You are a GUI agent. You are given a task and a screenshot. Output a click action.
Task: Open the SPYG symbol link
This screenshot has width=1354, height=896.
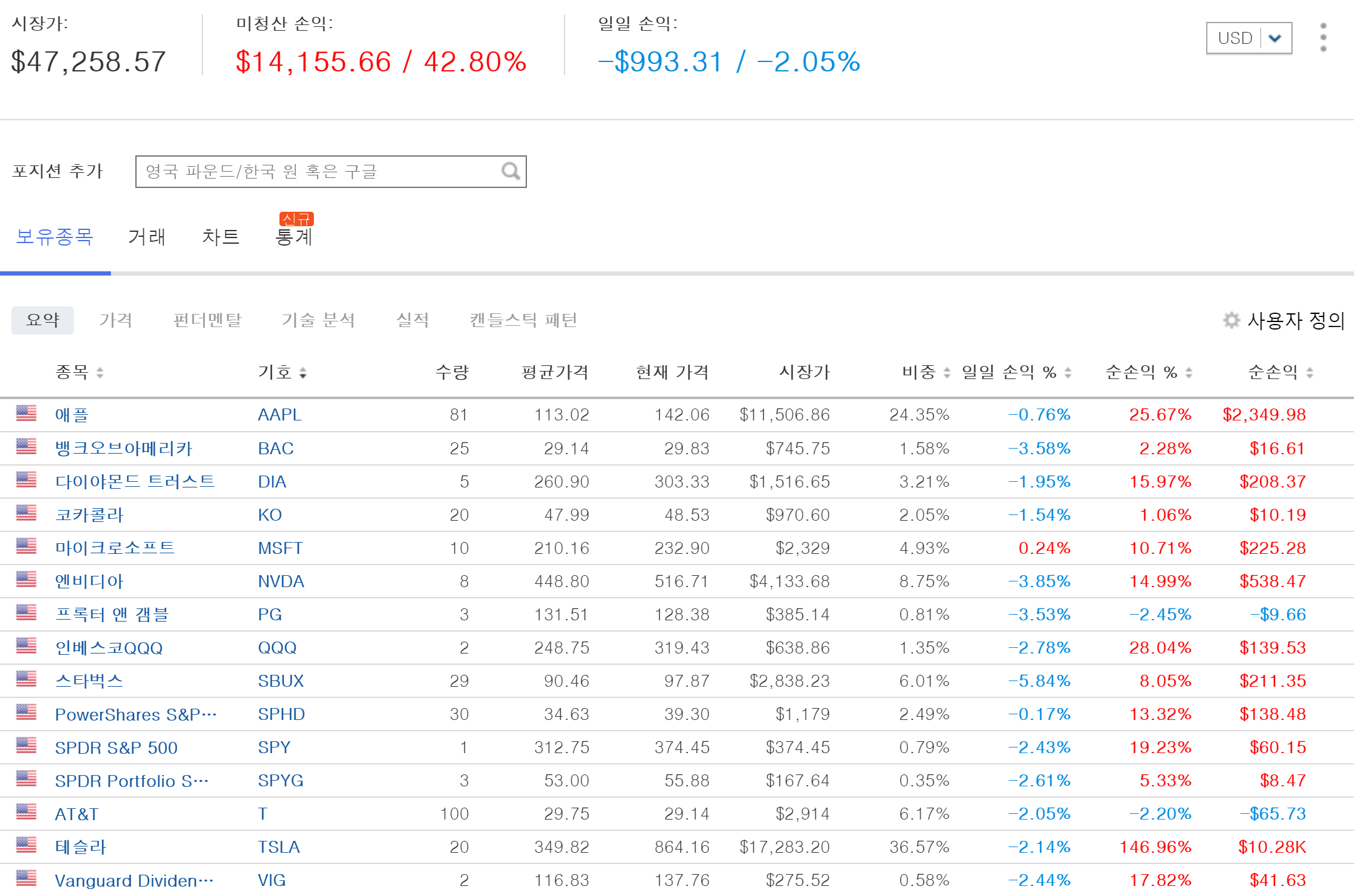(x=281, y=781)
